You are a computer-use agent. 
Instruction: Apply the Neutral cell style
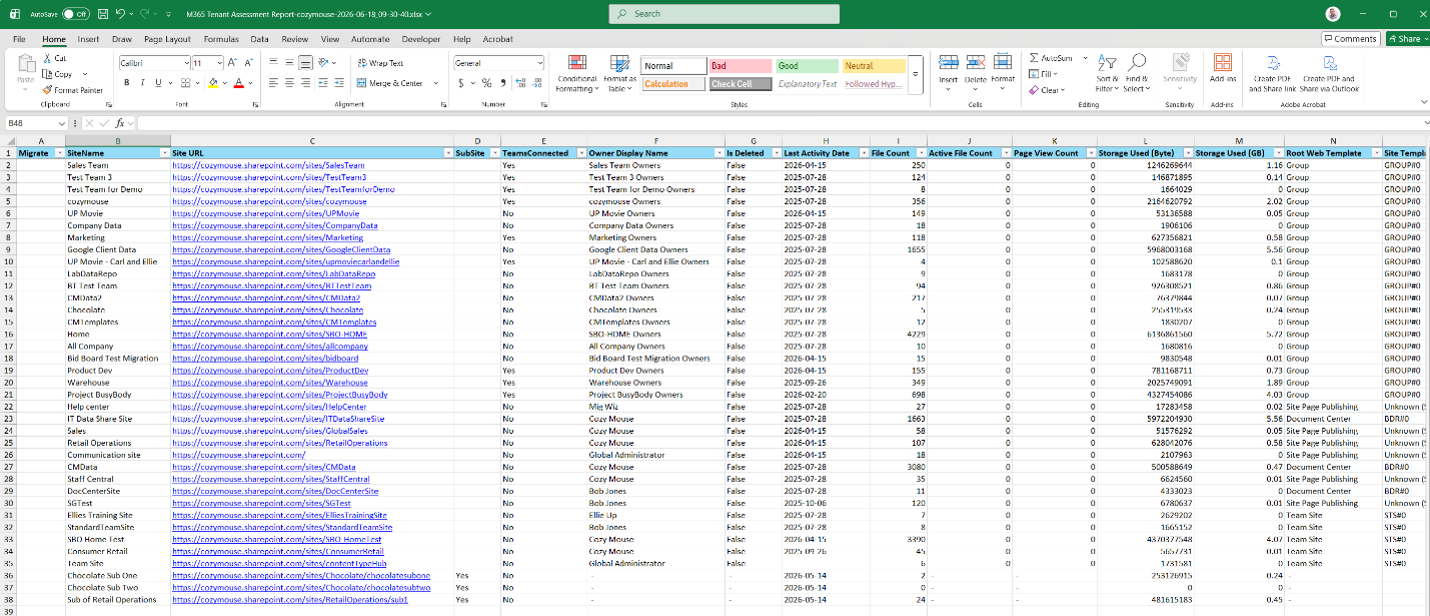pyautogui.click(x=873, y=66)
